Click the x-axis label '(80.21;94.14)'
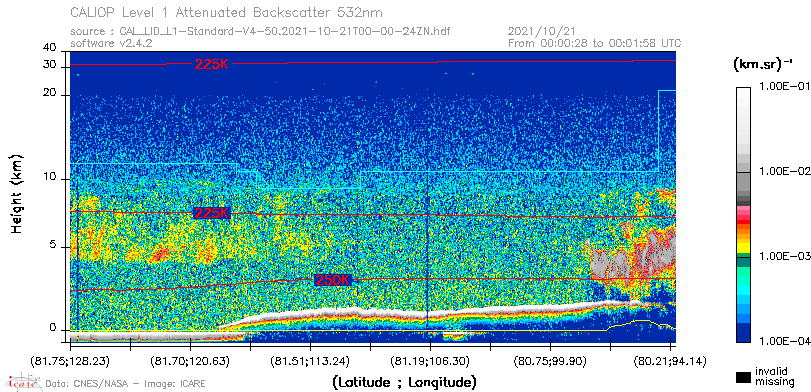 click(x=670, y=360)
